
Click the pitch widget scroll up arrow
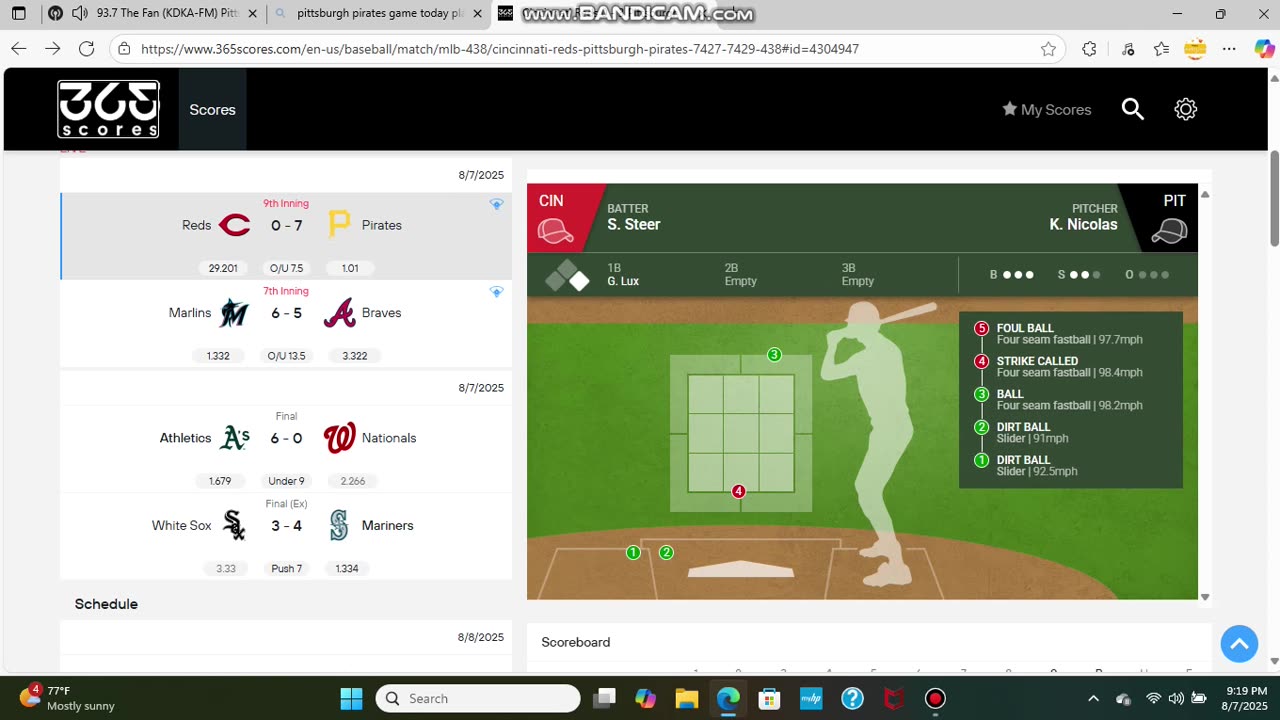1205,195
